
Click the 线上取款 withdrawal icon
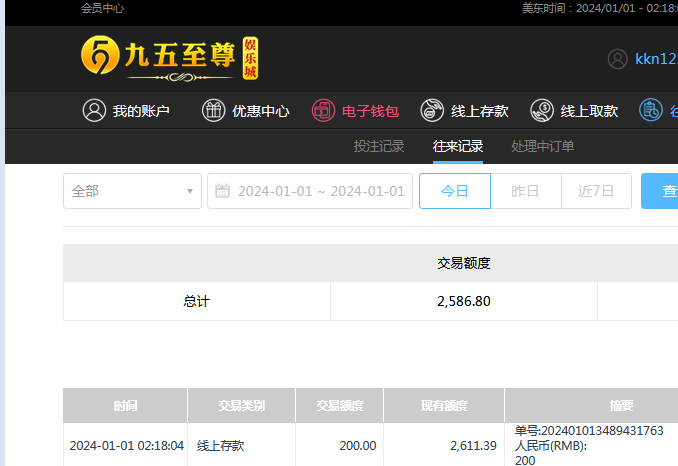542,111
